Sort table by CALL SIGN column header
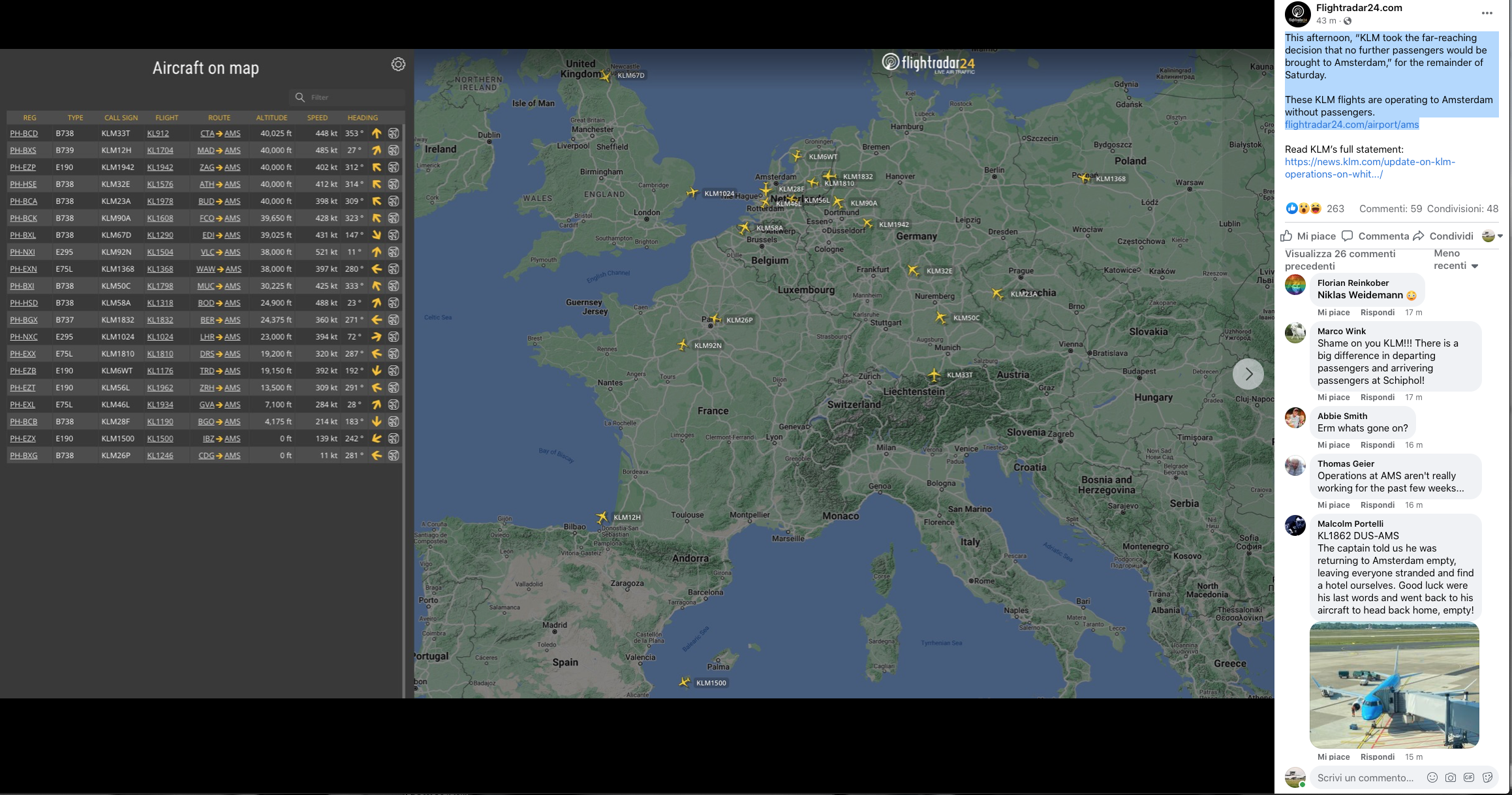Image resolution: width=1512 pixels, height=795 pixels. 121,117
